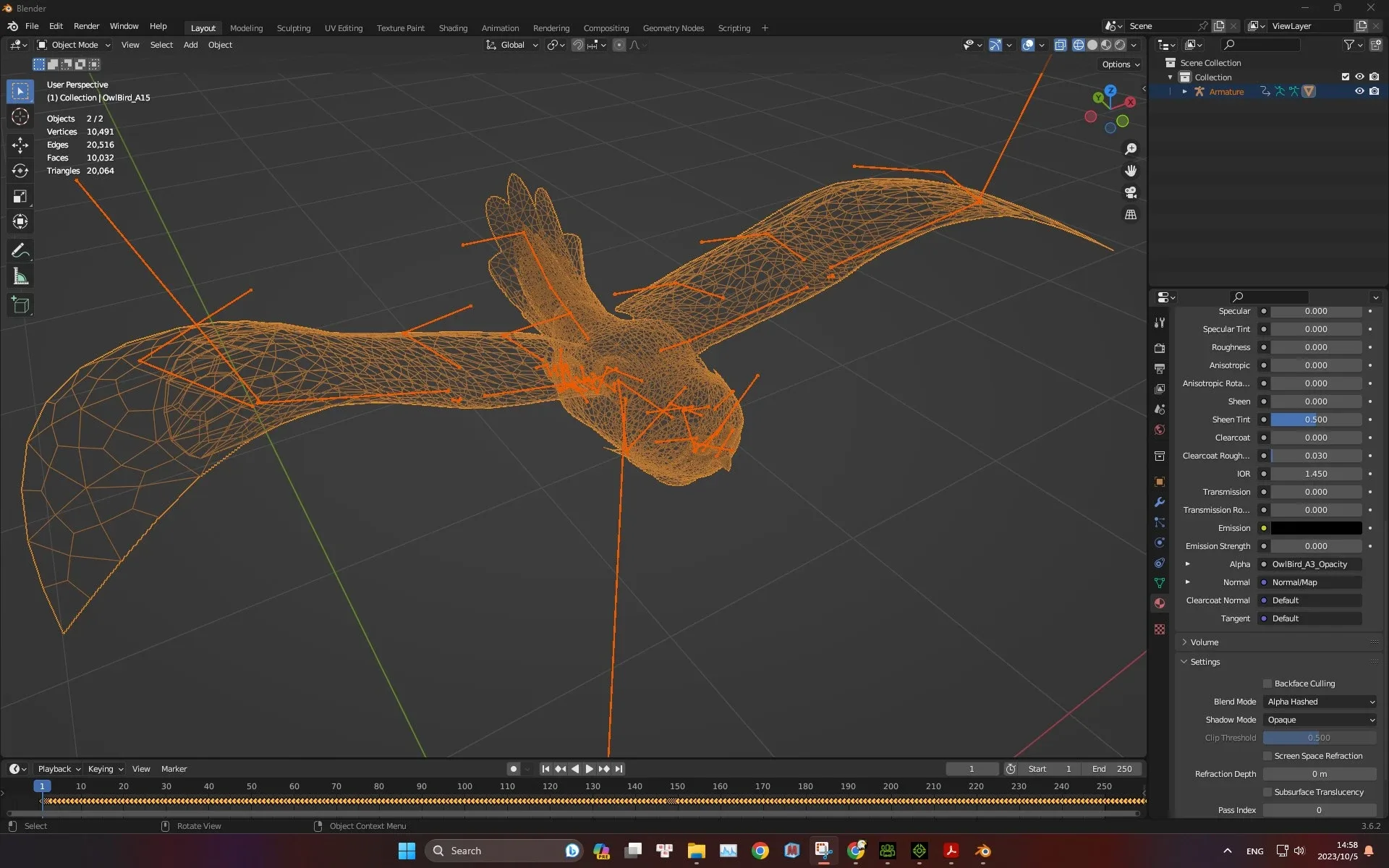Jump to the end frame button
This screenshot has width=1389, height=868.
[x=619, y=769]
